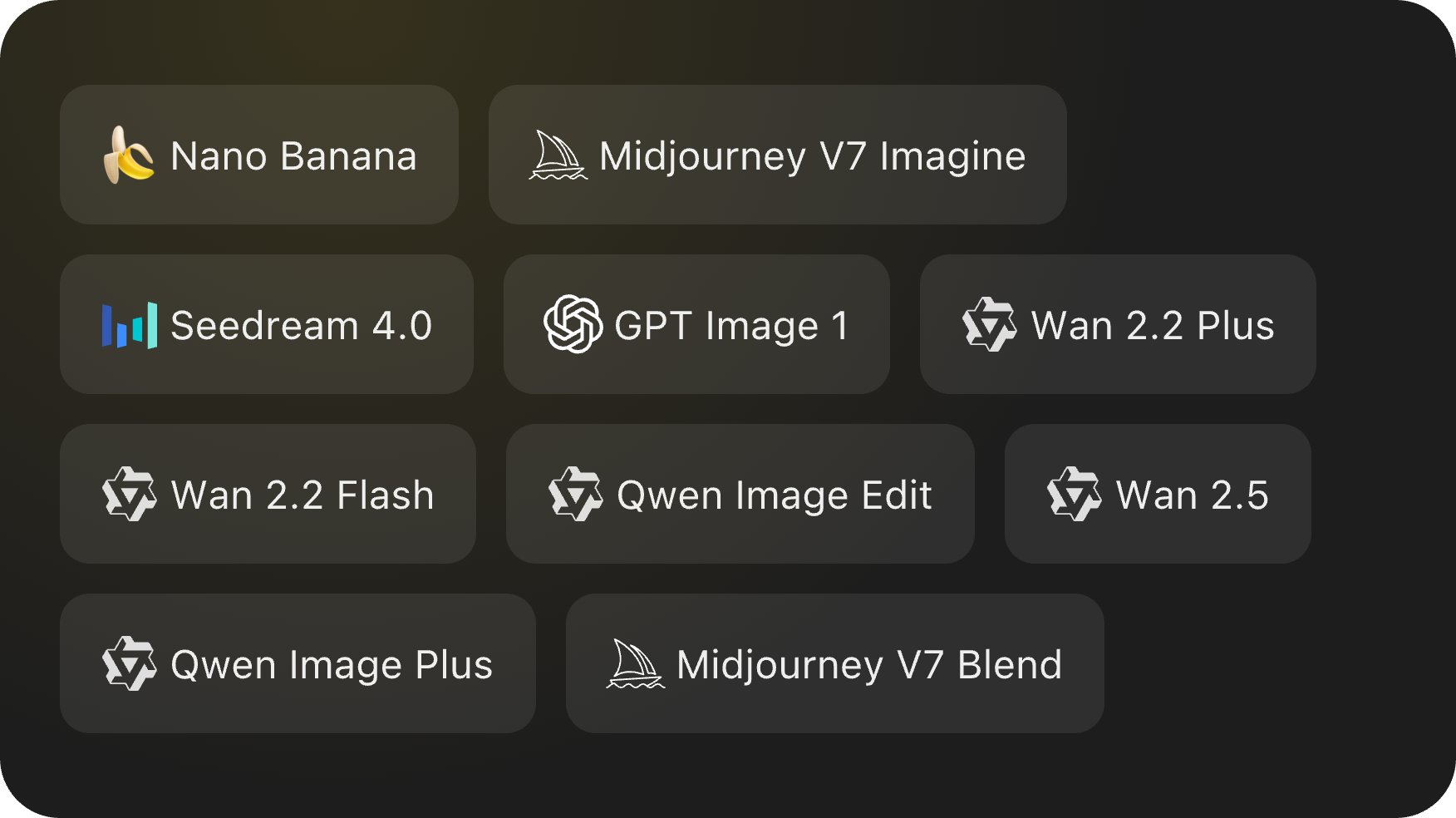
Task: Choose Seedream 4.0
Action: (266, 325)
